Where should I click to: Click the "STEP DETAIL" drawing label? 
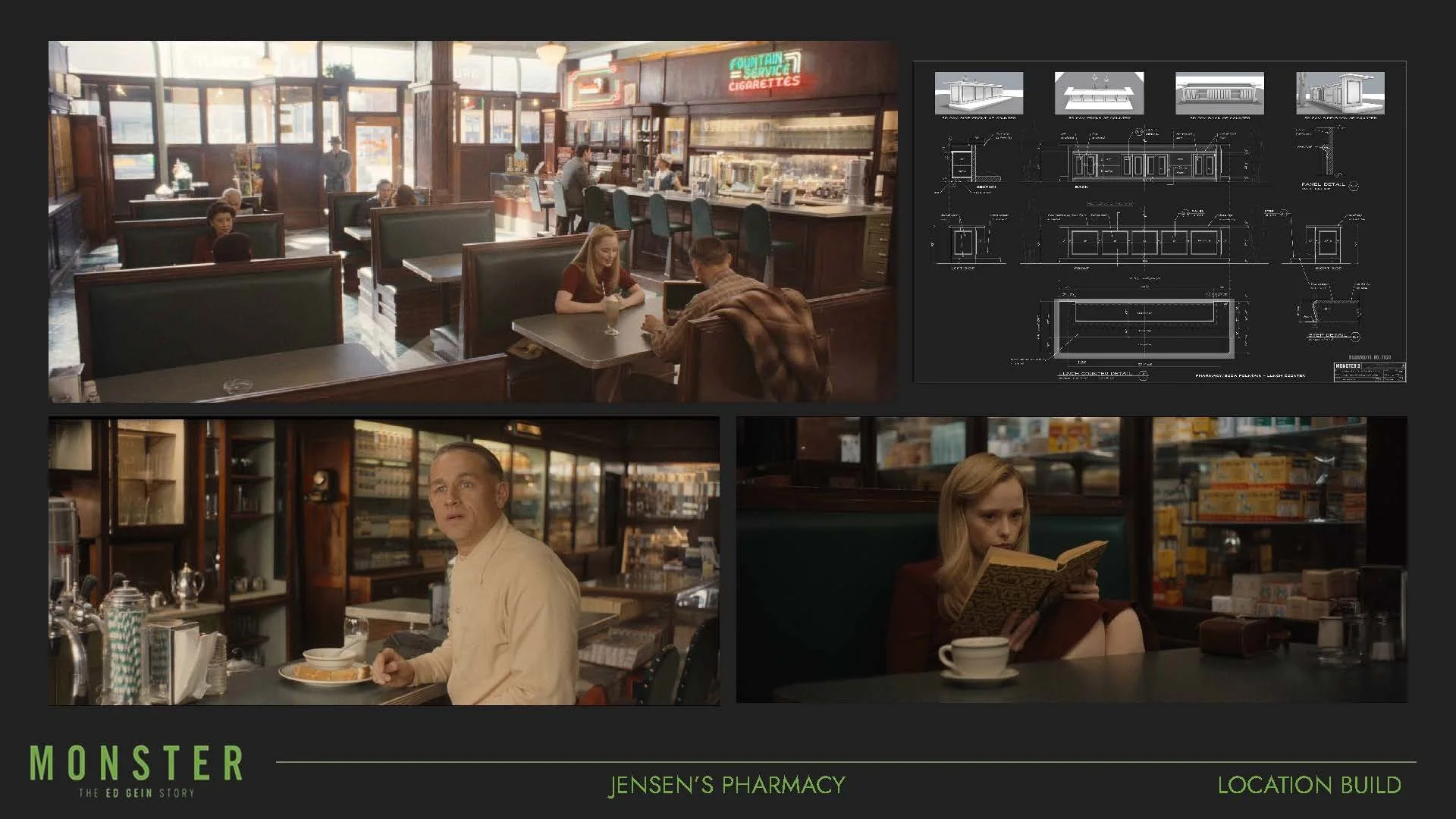(1327, 335)
